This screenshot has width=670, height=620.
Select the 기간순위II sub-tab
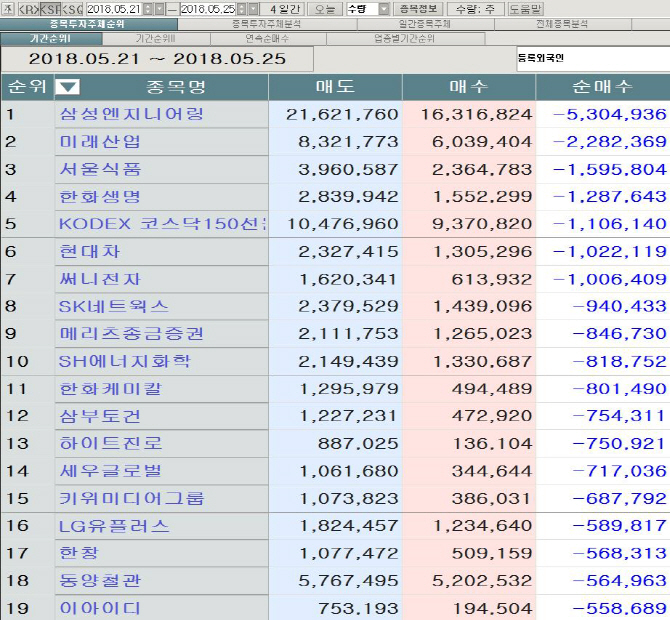[x=156, y=39]
